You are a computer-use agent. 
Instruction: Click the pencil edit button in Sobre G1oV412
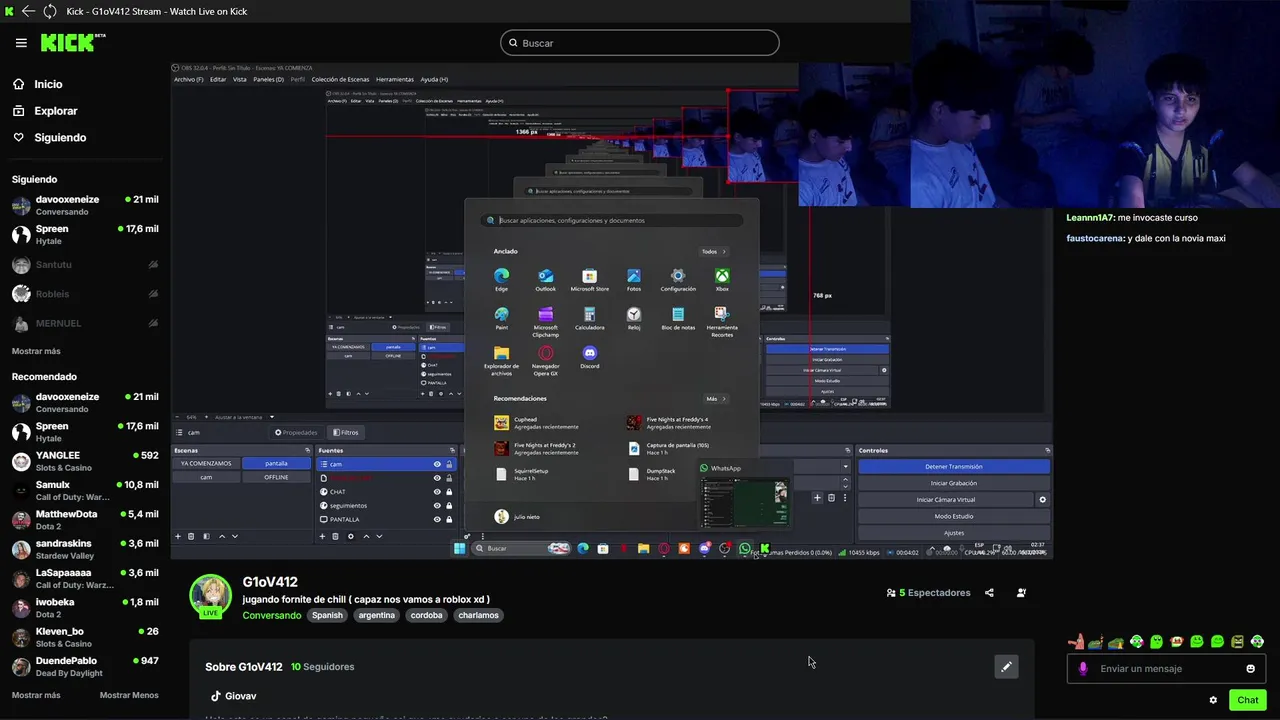coord(1007,667)
